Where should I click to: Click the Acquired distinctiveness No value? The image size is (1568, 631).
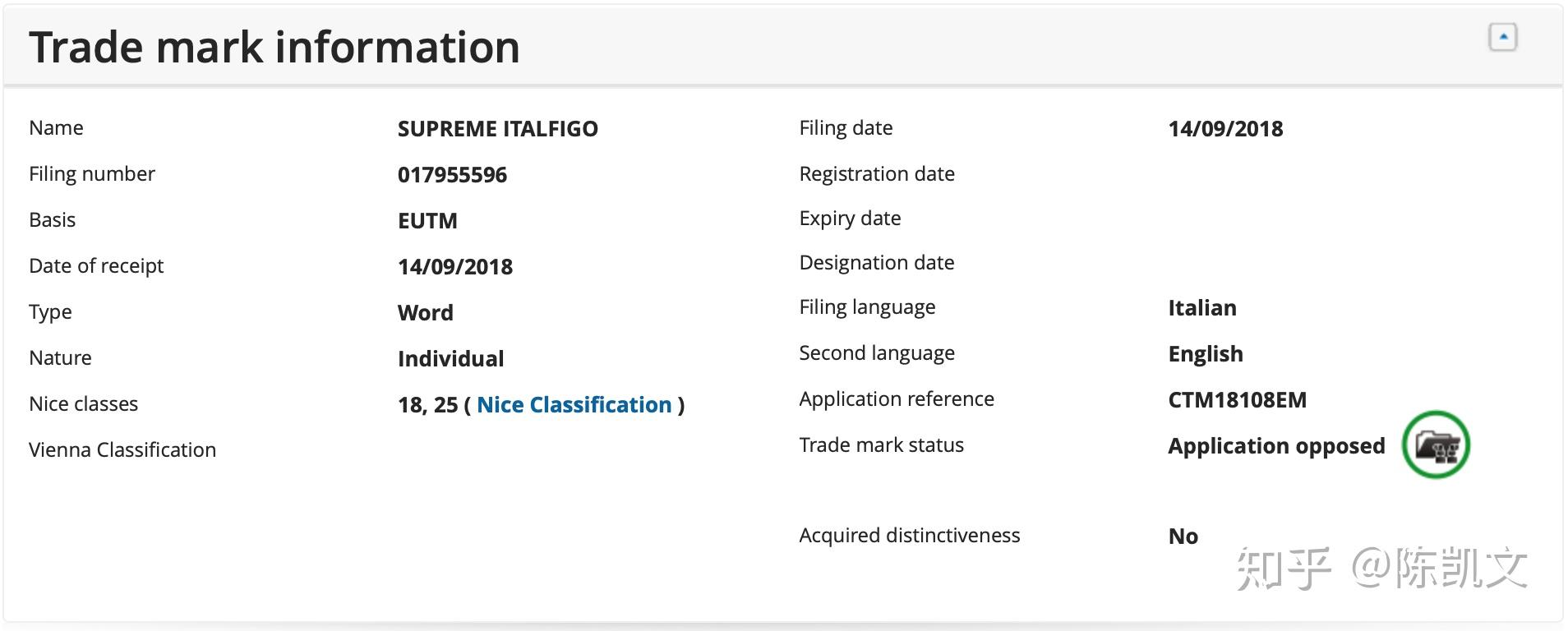click(x=1183, y=536)
